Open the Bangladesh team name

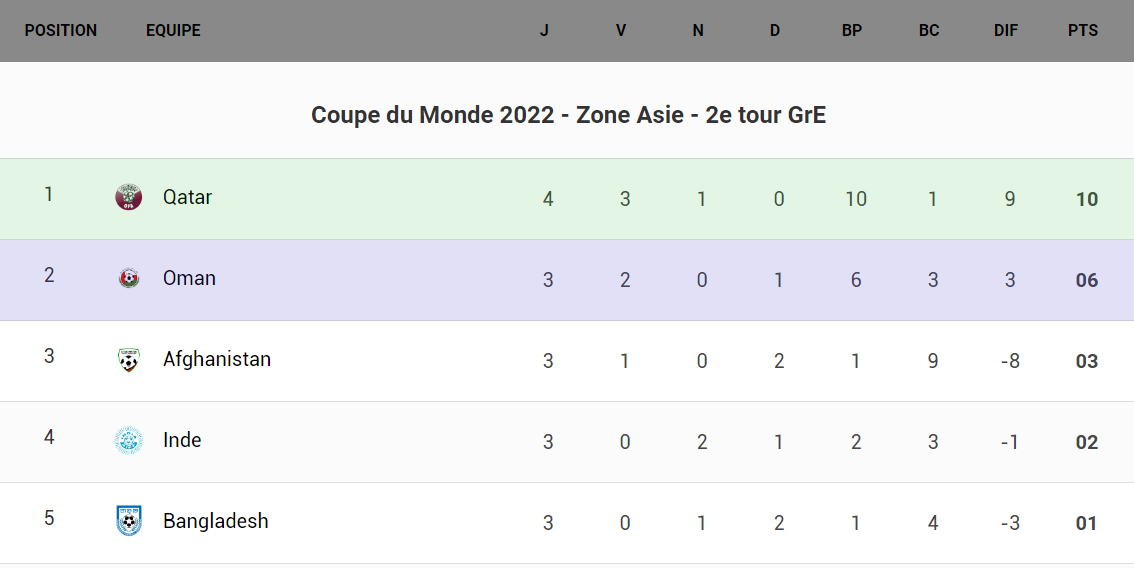(x=216, y=521)
